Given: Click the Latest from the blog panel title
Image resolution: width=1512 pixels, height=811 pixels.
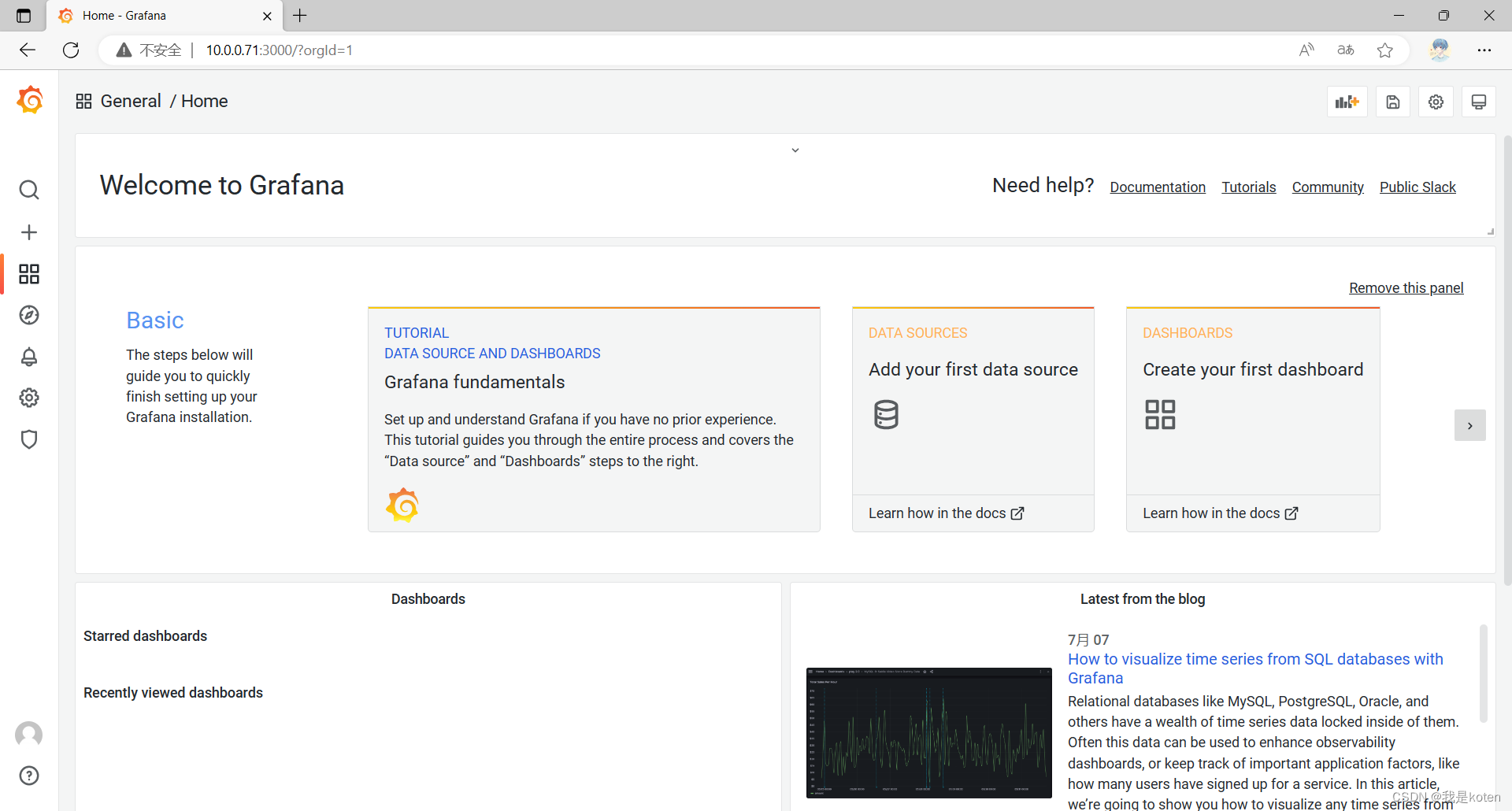Looking at the screenshot, I should point(1143,599).
